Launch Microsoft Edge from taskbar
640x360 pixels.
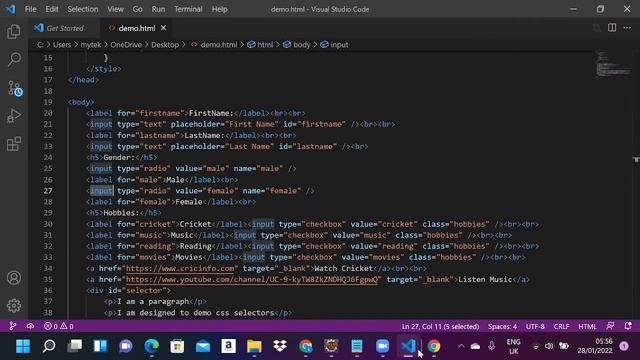coord(151,346)
